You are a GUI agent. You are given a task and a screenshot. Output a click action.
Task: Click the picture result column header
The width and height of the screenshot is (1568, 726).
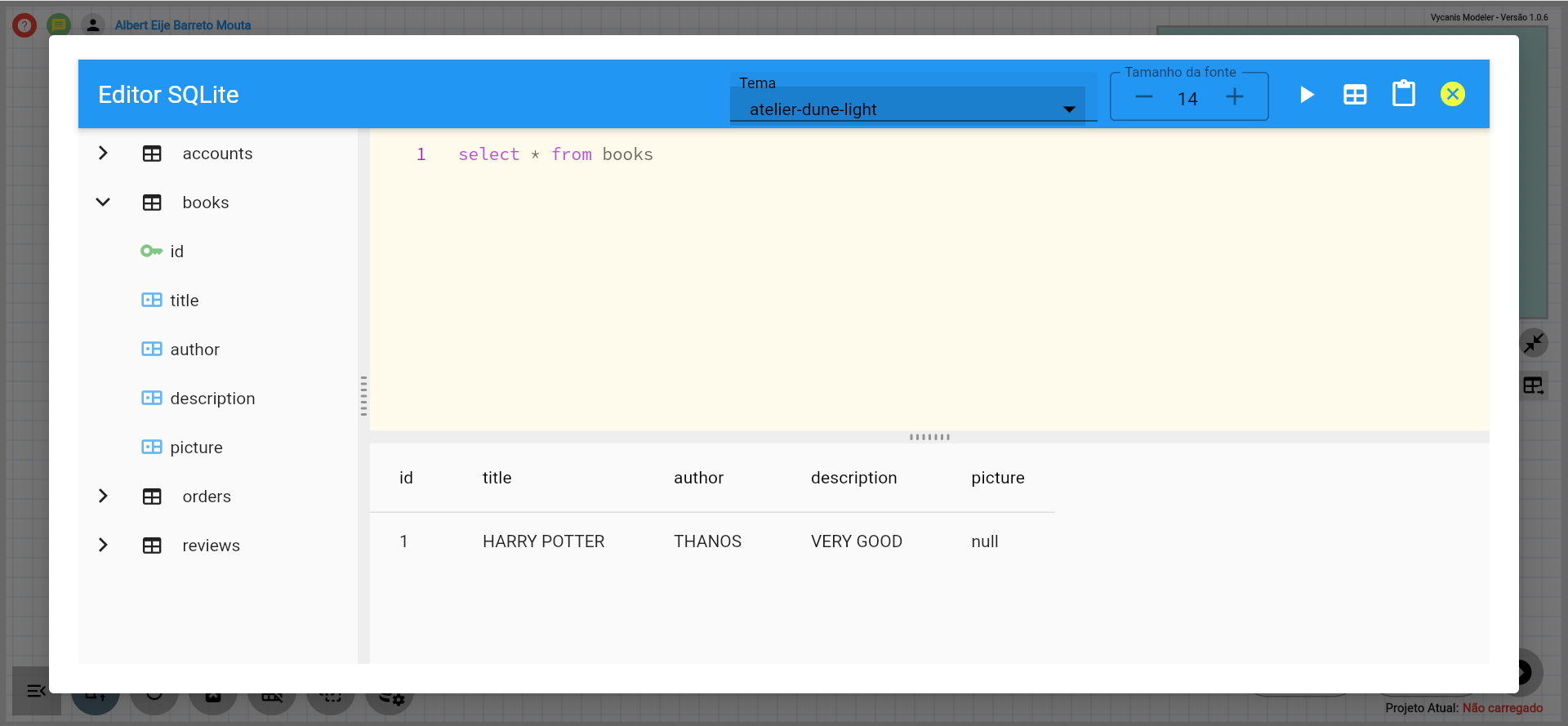pyautogui.click(x=998, y=478)
